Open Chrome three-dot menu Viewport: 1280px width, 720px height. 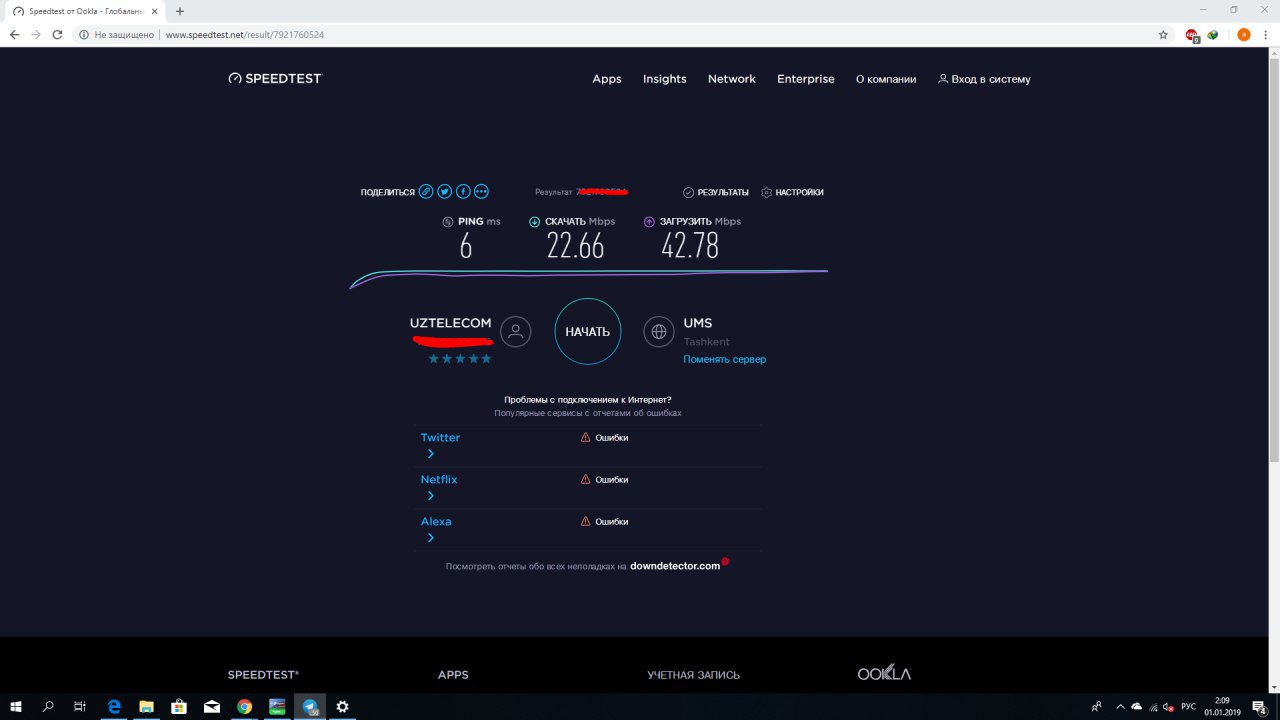pyautogui.click(x=1266, y=34)
